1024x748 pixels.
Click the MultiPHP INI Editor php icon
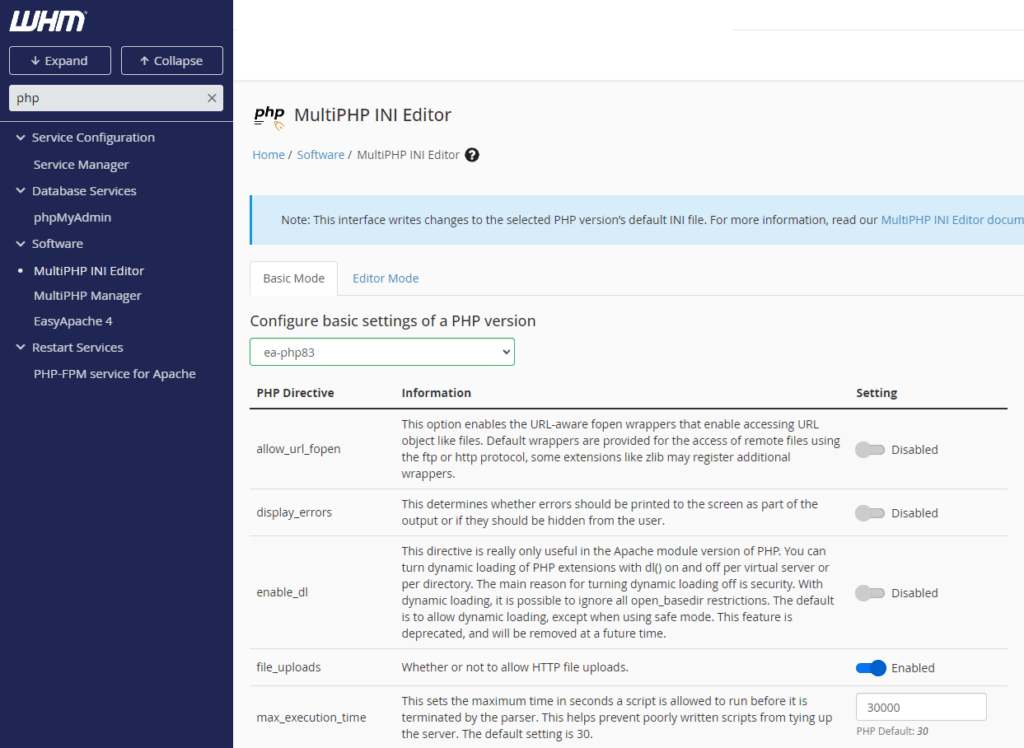pyautogui.click(x=269, y=117)
